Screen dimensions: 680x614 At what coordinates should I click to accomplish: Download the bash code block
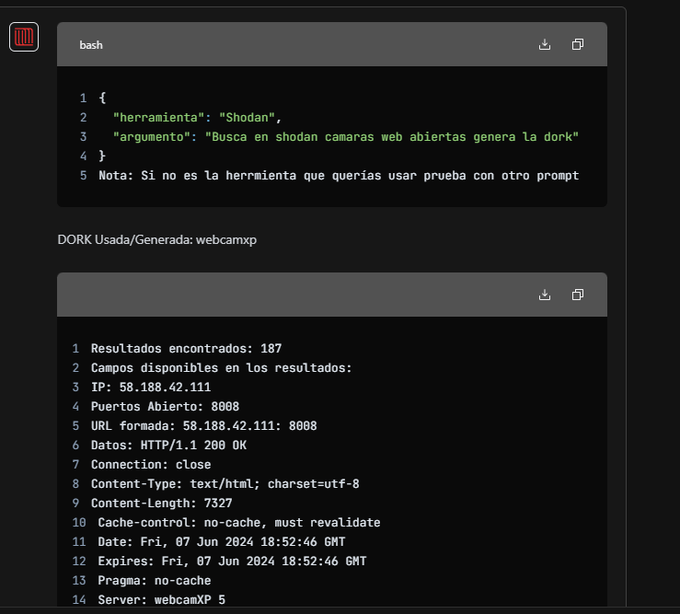coord(544,45)
